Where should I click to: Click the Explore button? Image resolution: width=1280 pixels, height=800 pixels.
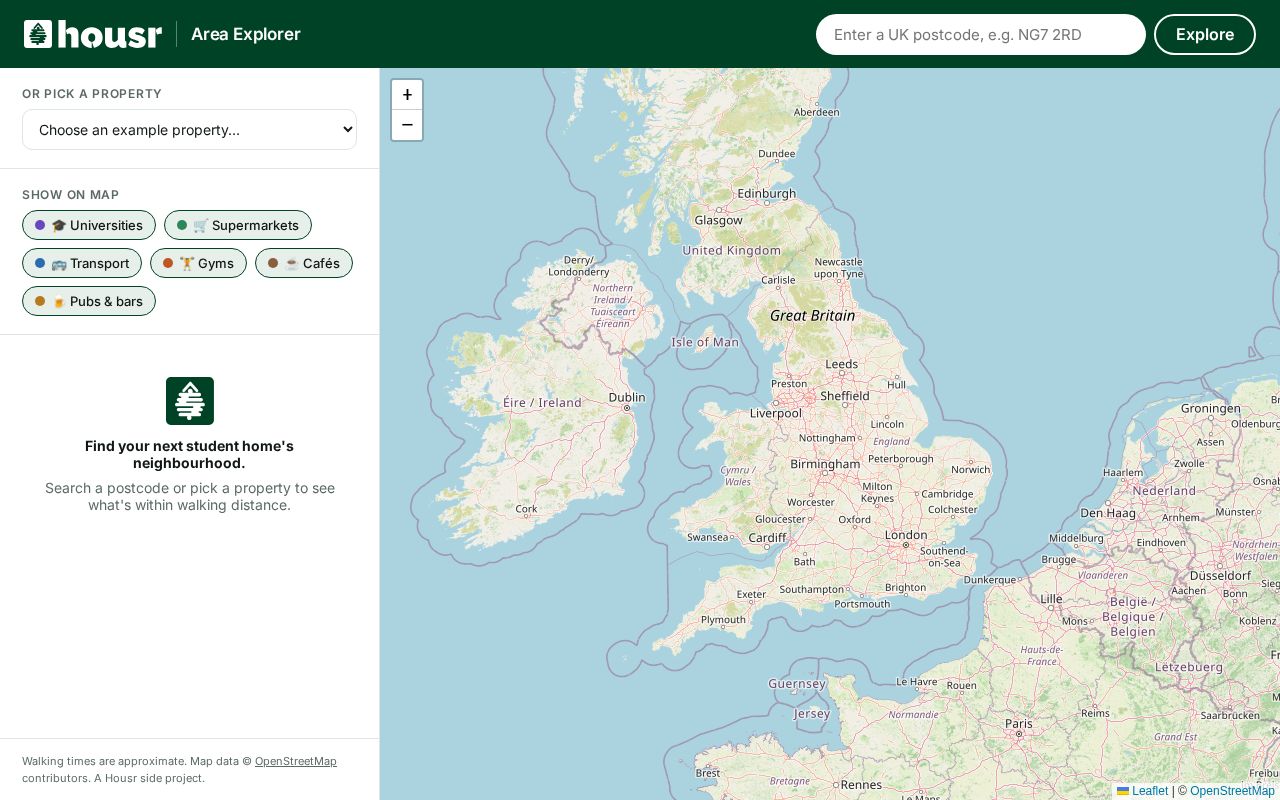[x=1205, y=34]
